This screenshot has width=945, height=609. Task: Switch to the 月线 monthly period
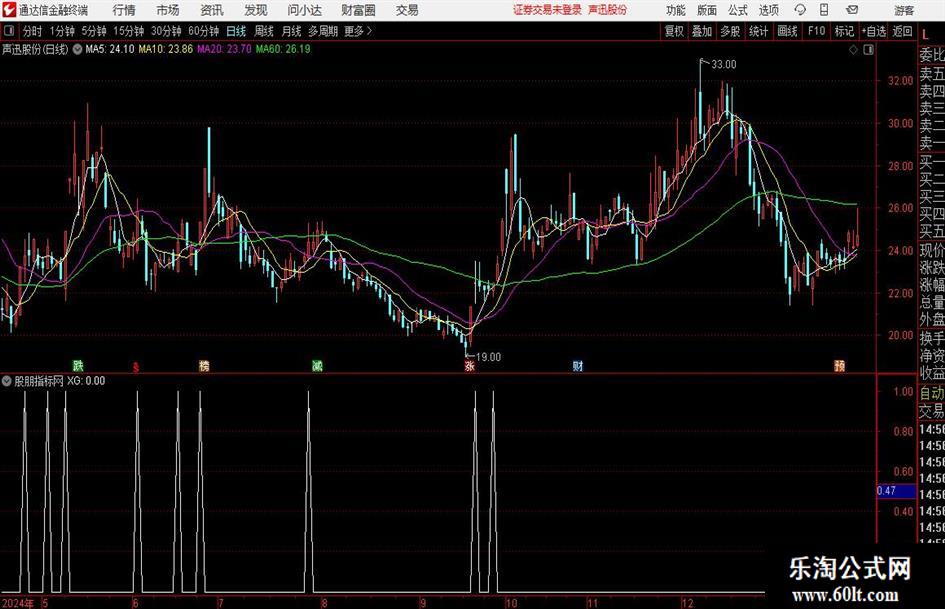tap(292, 31)
